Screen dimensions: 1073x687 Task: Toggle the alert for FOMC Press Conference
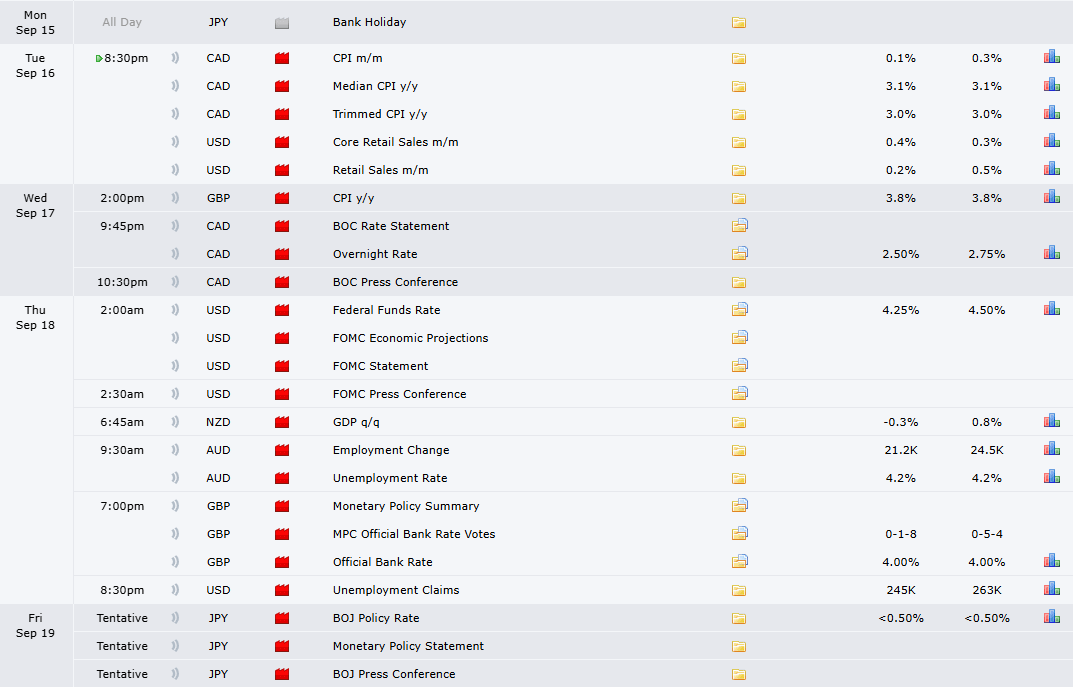click(175, 393)
